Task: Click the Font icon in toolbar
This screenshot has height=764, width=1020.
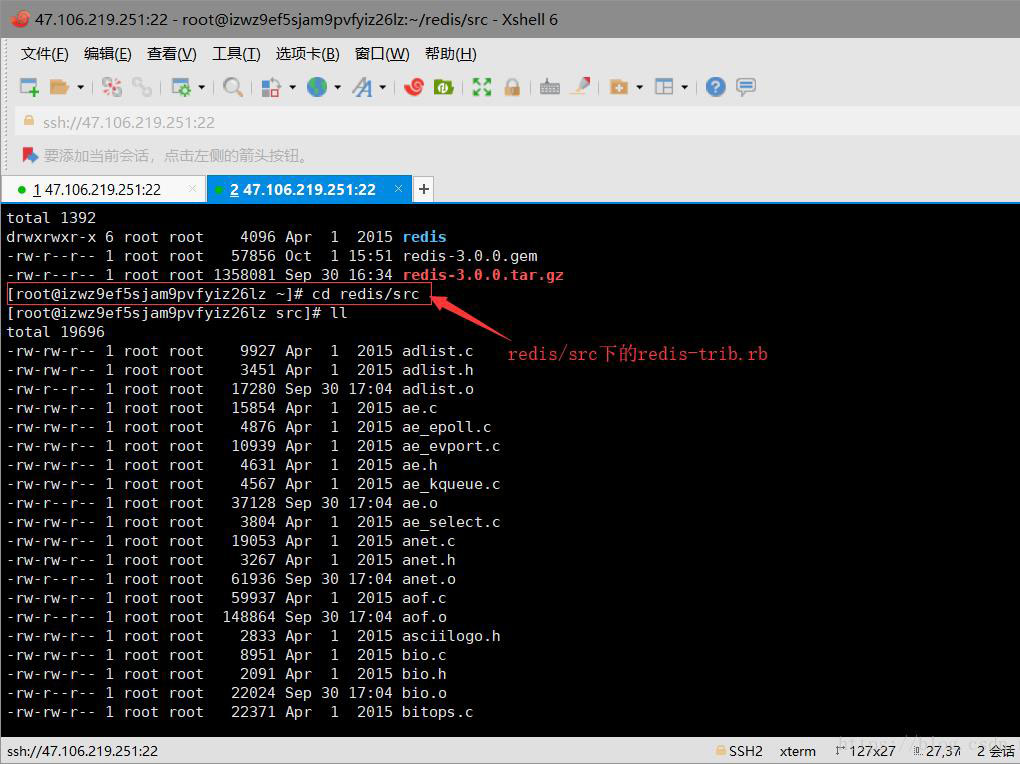Action: [362, 87]
